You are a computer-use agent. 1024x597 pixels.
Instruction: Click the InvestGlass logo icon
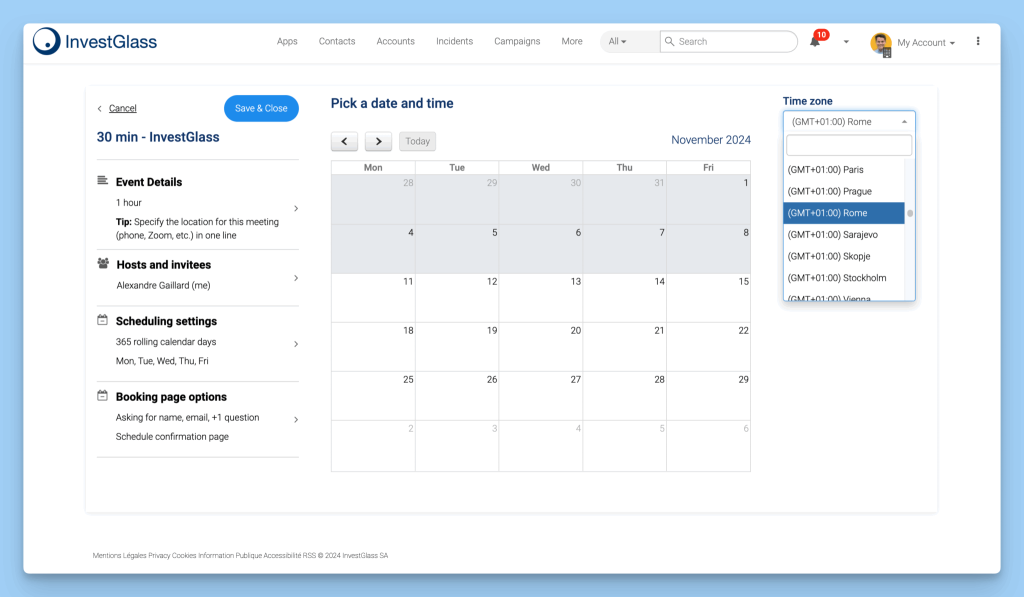click(x=46, y=41)
